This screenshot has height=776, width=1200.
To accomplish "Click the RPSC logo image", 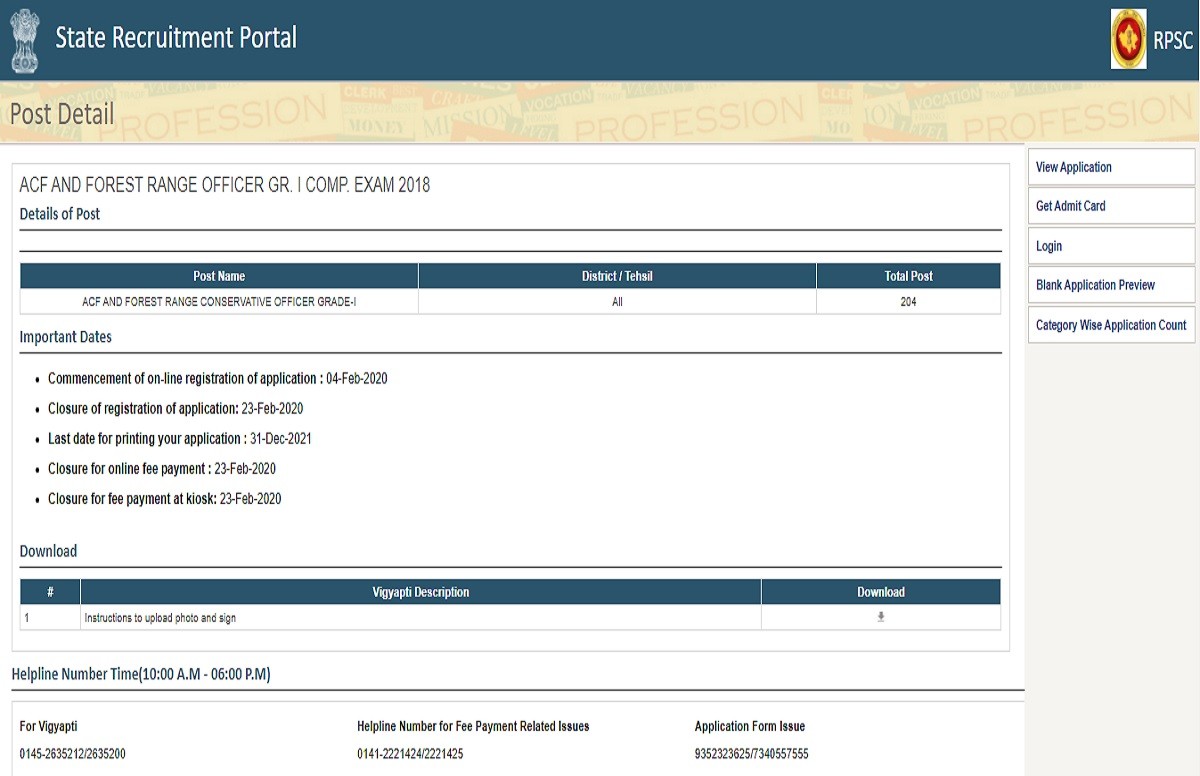I will (1128, 39).
